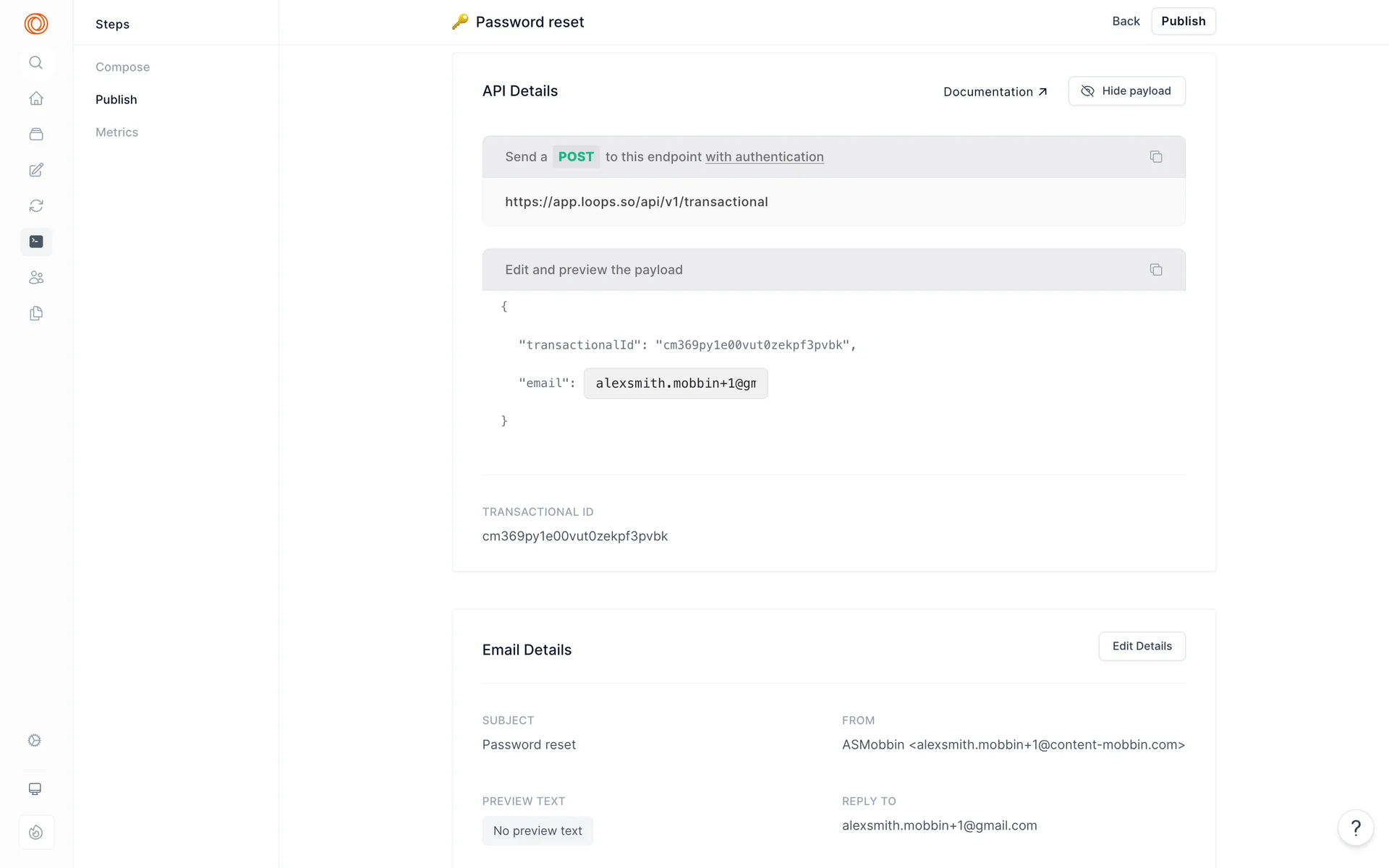This screenshot has width=1389, height=868.
Task: Copy the API endpoint URL
Action: 1155,157
